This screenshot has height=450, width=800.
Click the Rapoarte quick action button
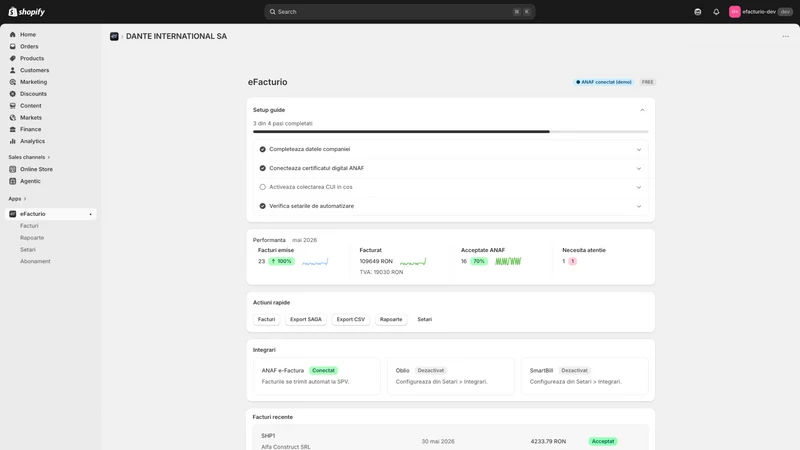click(x=391, y=319)
